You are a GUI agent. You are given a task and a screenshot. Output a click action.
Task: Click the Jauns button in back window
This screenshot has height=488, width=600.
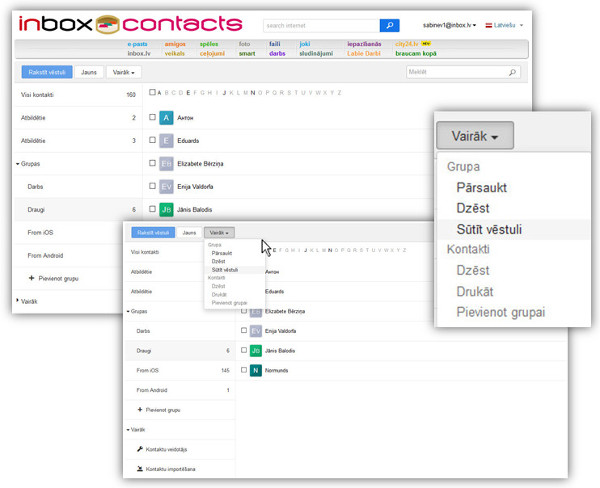click(x=89, y=72)
